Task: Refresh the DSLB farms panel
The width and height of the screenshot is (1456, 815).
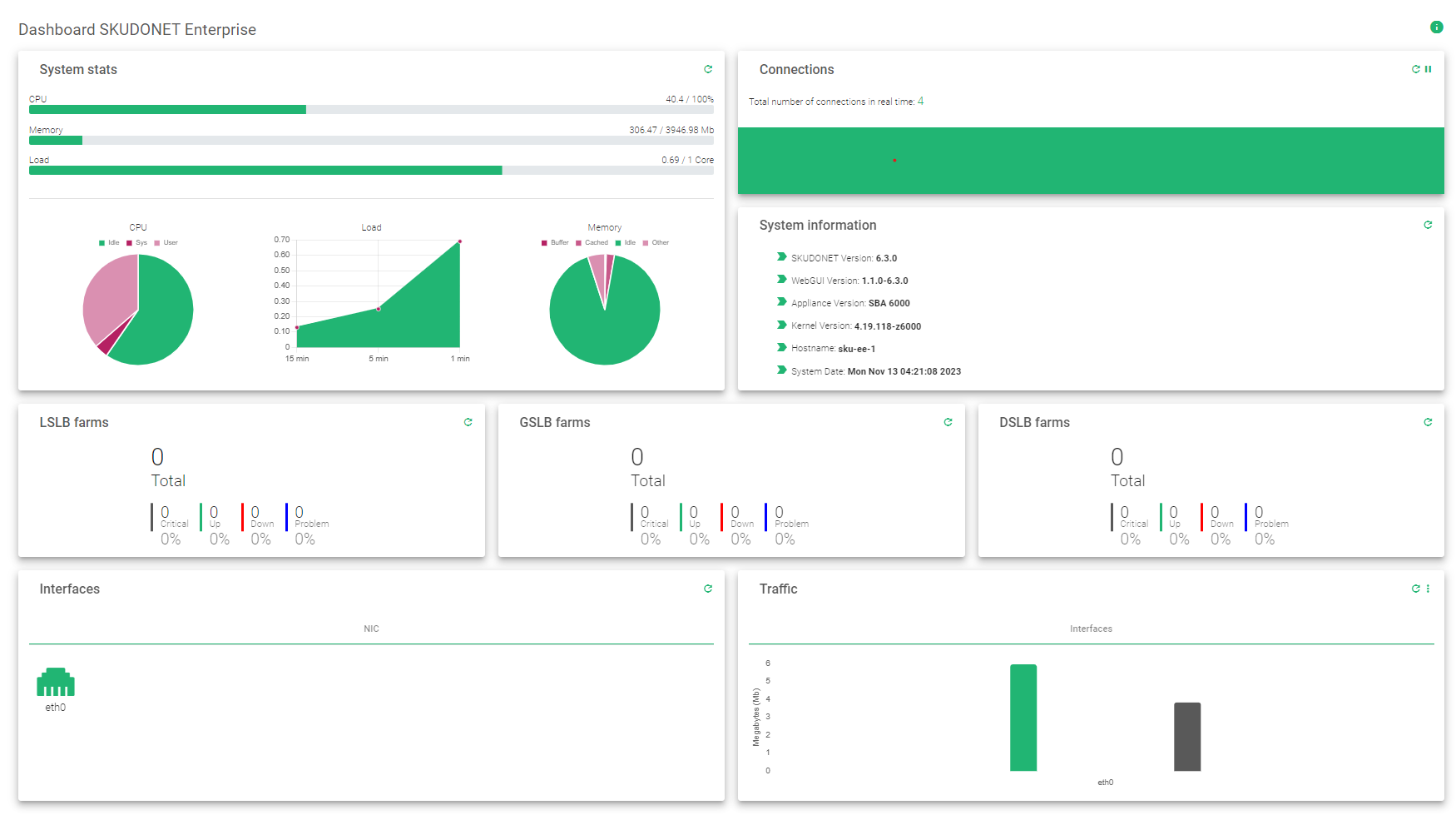Action: 1428,422
